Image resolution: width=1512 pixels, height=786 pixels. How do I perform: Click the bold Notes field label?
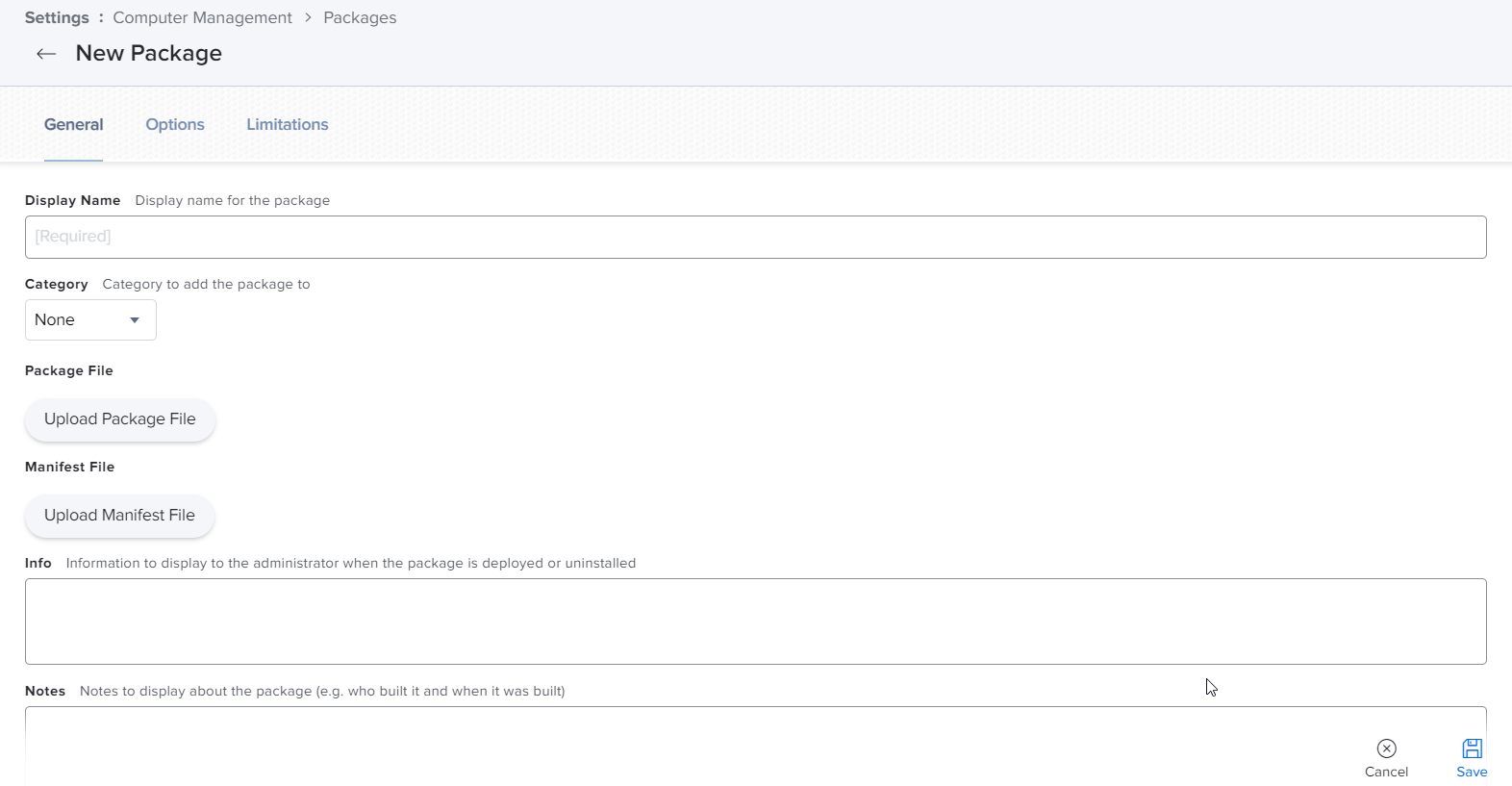pyautogui.click(x=45, y=692)
